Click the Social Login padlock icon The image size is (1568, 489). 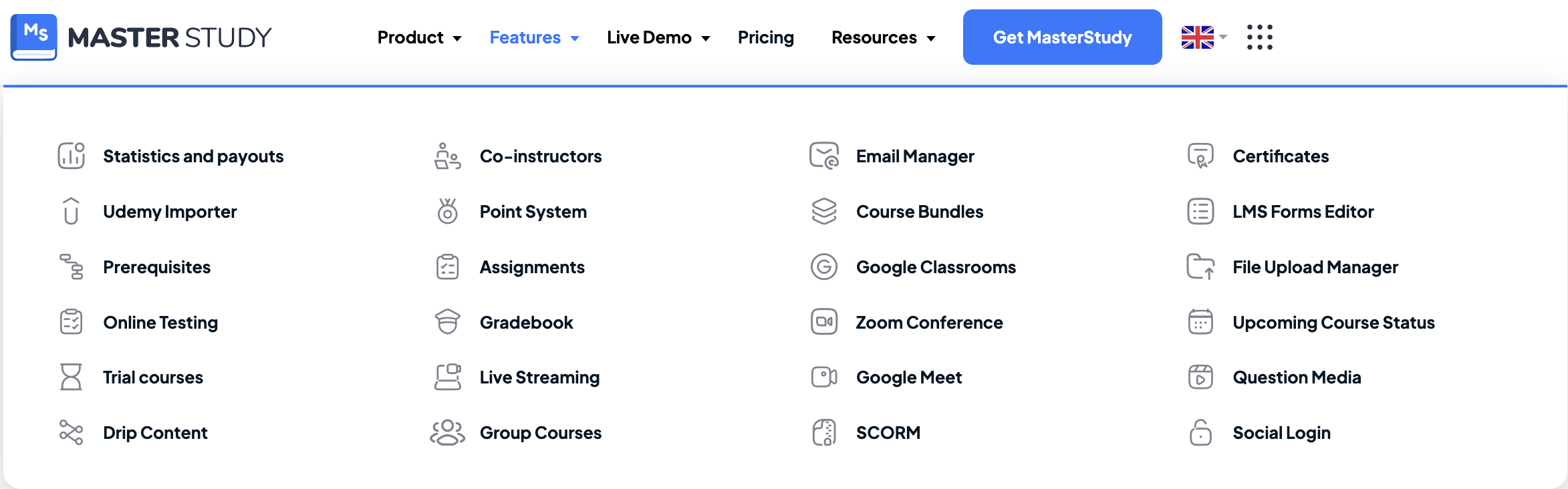1200,432
